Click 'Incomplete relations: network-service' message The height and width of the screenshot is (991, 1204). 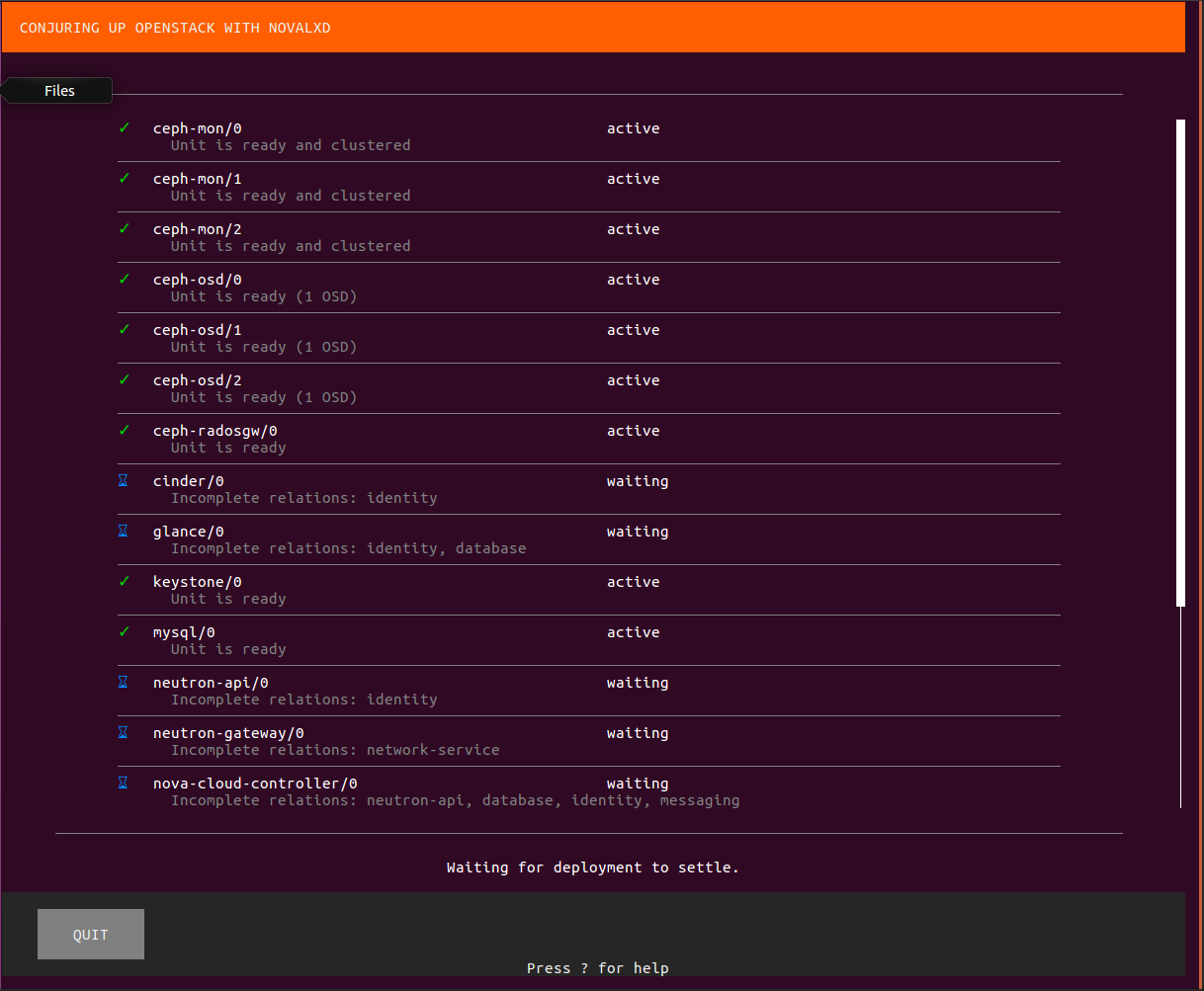(x=335, y=750)
